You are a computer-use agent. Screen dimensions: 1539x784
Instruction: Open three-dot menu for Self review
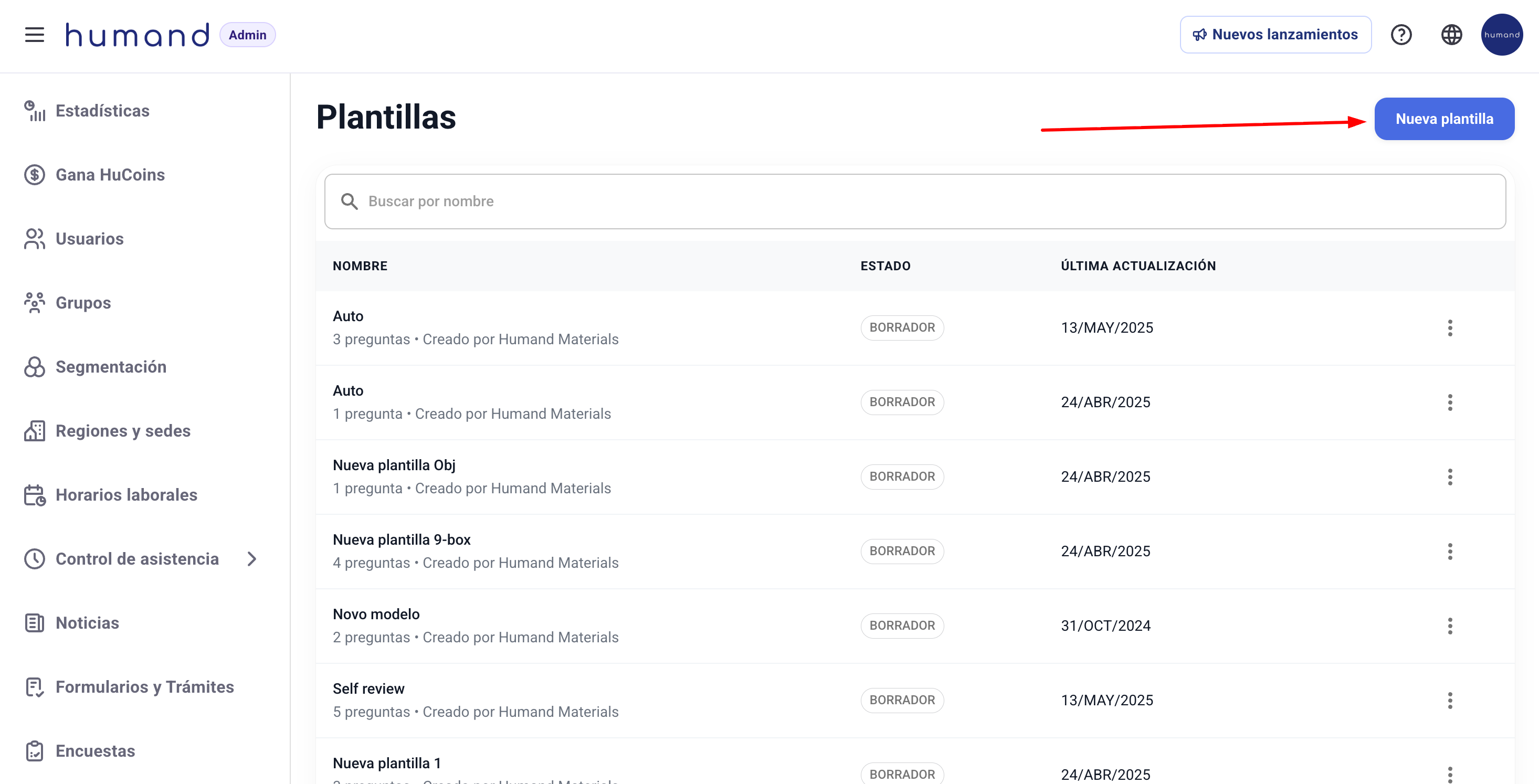[x=1450, y=701]
